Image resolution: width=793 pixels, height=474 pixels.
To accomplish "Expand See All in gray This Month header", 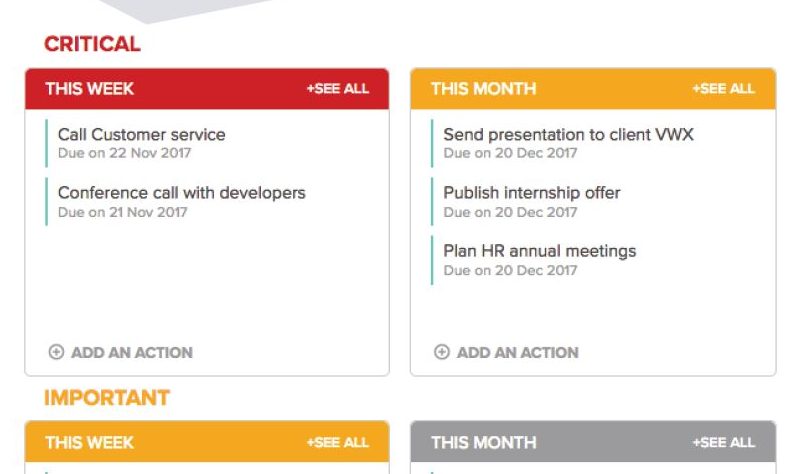I will (x=724, y=443).
